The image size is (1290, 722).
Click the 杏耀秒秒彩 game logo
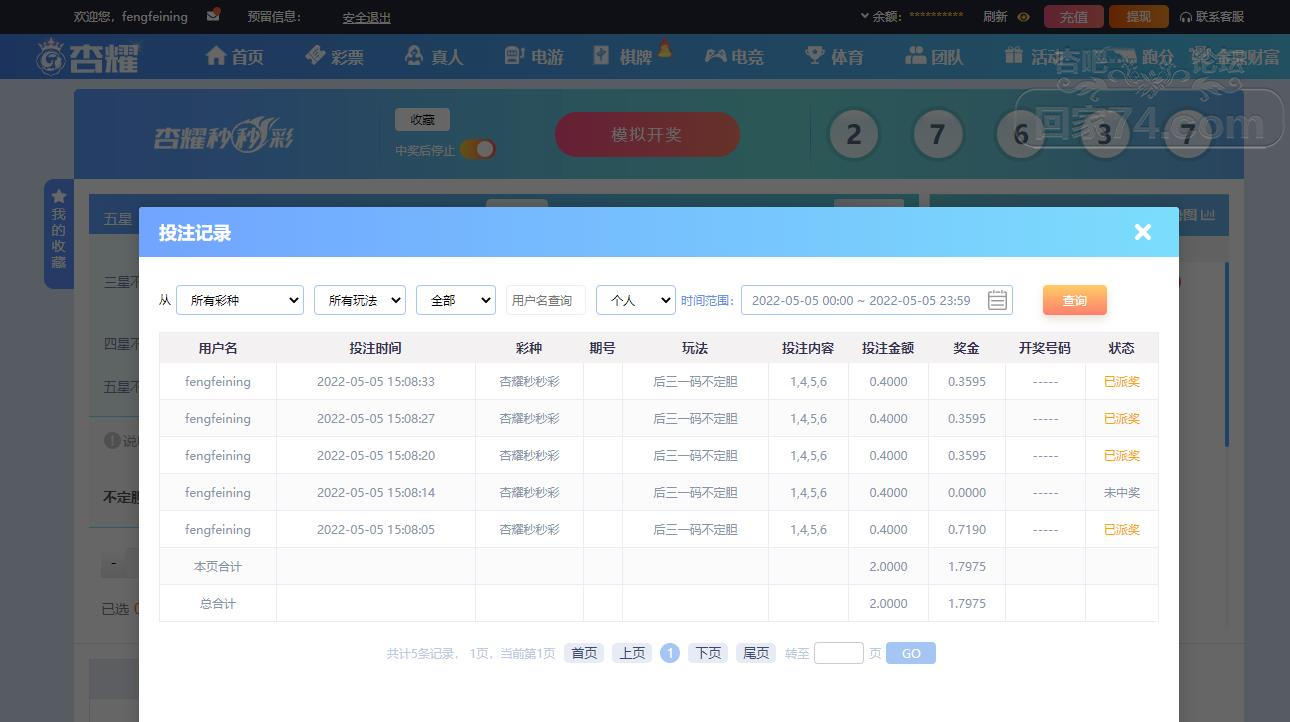224,137
